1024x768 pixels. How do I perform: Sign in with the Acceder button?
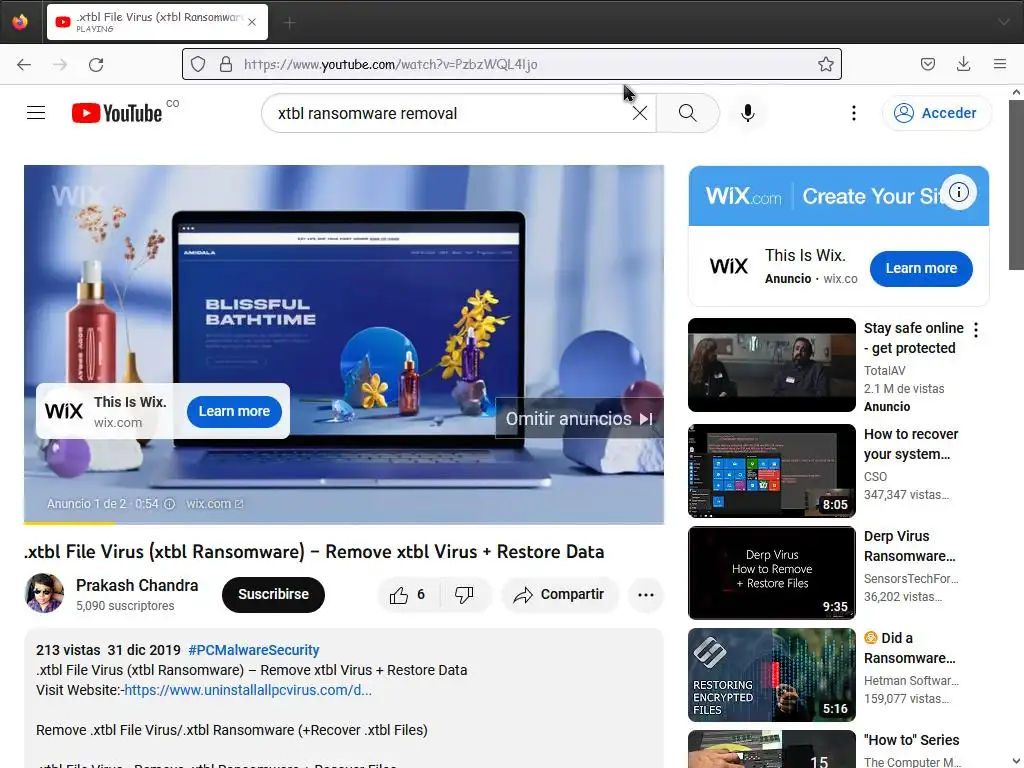pyautogui.click(x=936, y=113)
